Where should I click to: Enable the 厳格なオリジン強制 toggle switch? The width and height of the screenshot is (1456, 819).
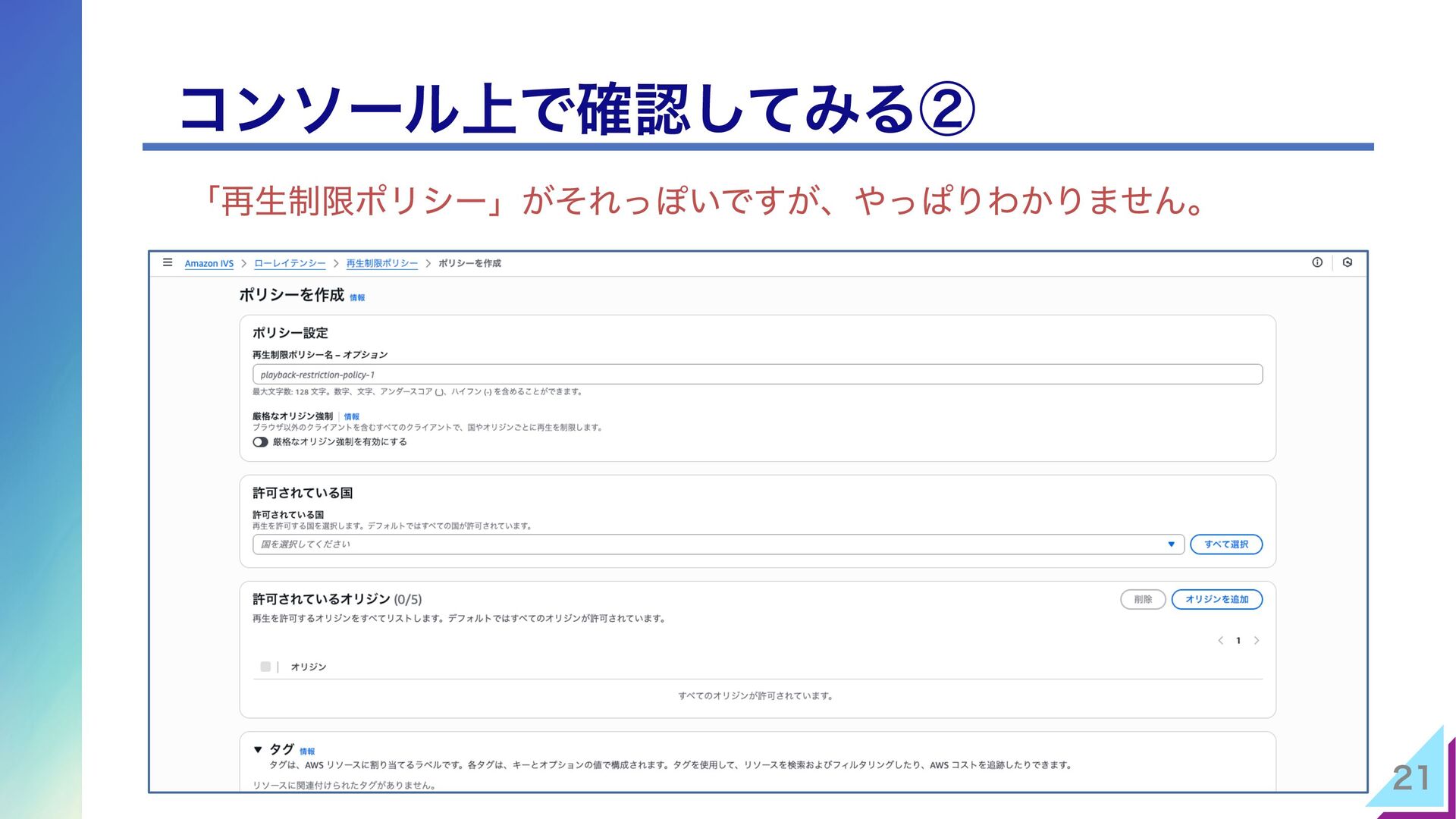click(260, 442)
